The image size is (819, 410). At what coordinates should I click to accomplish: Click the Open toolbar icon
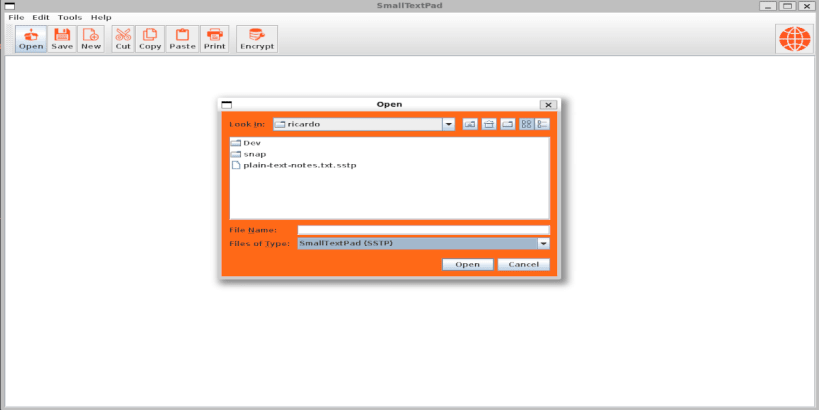coord(31,39)
